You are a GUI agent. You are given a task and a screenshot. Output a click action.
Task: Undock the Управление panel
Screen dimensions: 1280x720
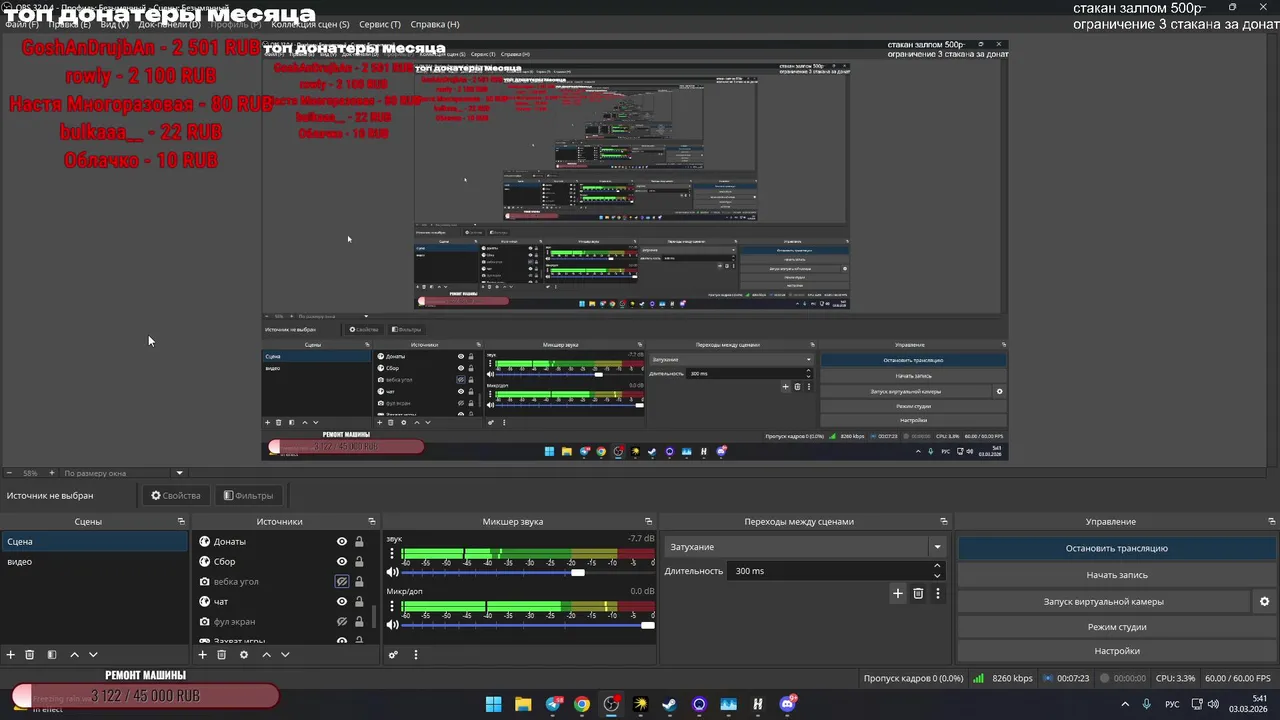coord(1270,522)
